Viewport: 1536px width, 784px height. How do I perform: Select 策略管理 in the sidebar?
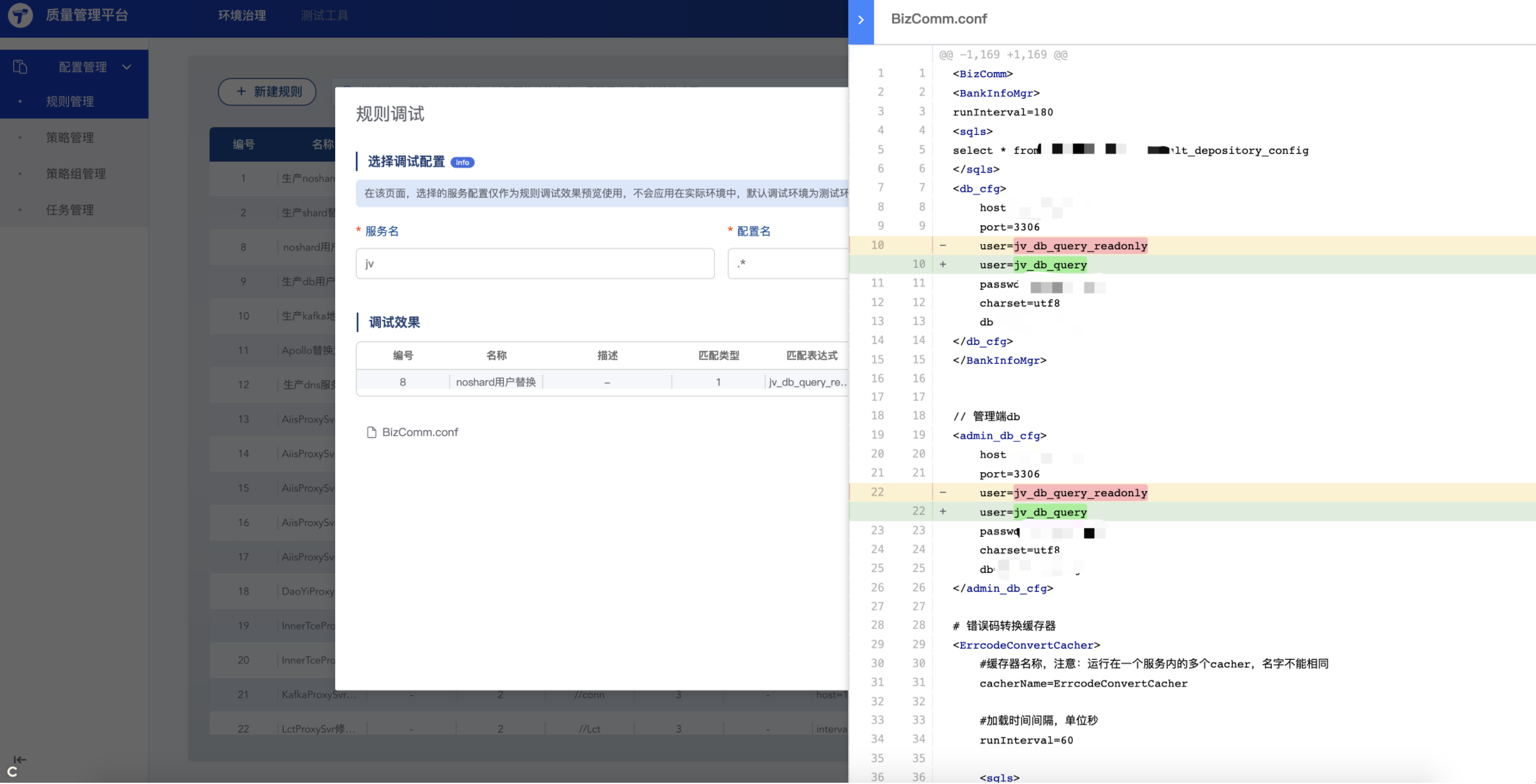[x=70, y=137]
